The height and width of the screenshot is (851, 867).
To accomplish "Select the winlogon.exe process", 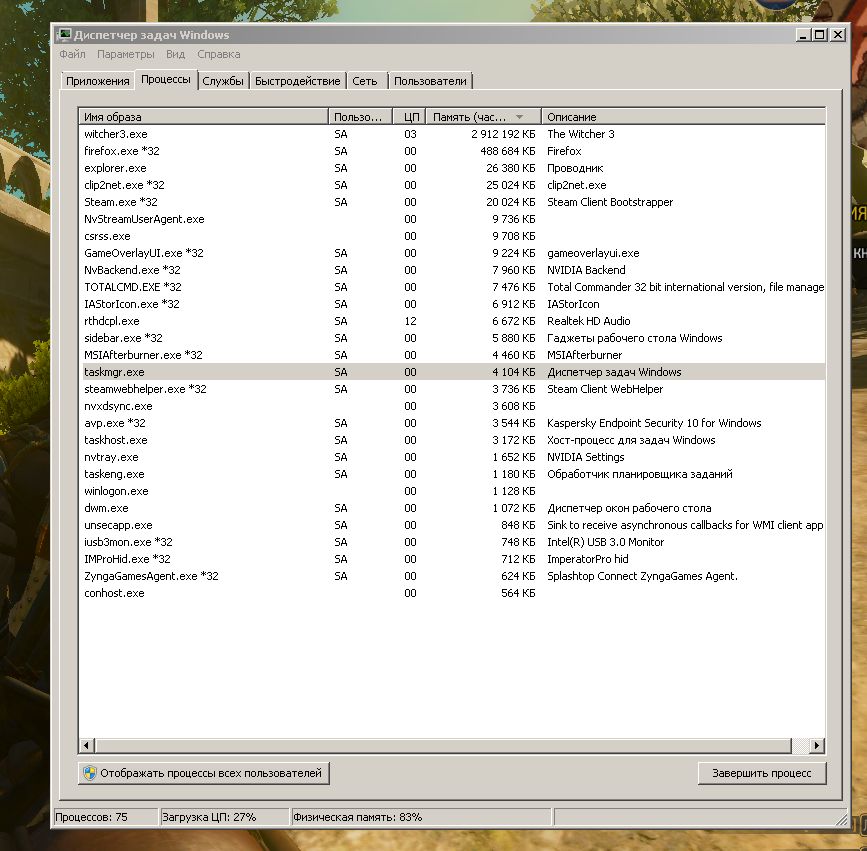I will 452,491.
